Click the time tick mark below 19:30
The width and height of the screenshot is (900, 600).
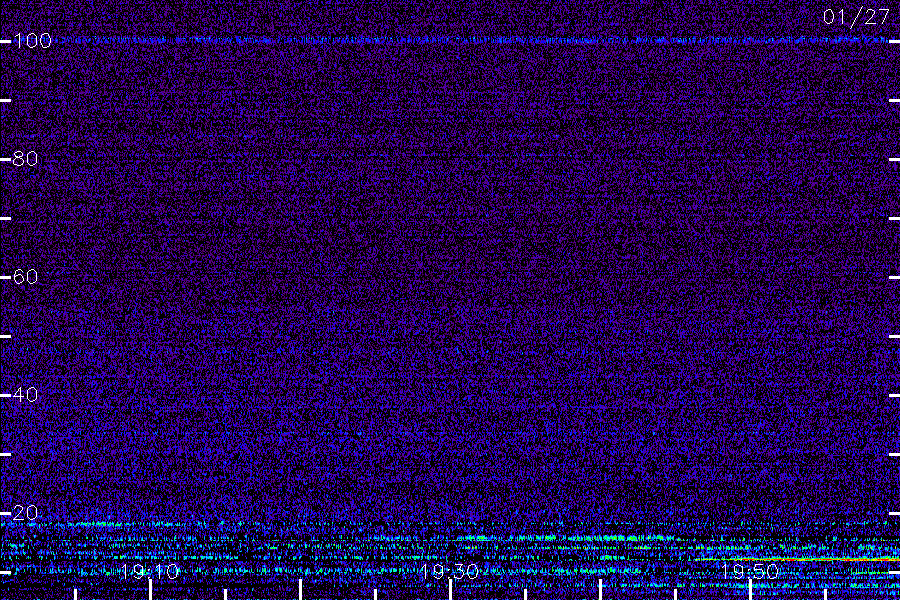tap(451, 590)
